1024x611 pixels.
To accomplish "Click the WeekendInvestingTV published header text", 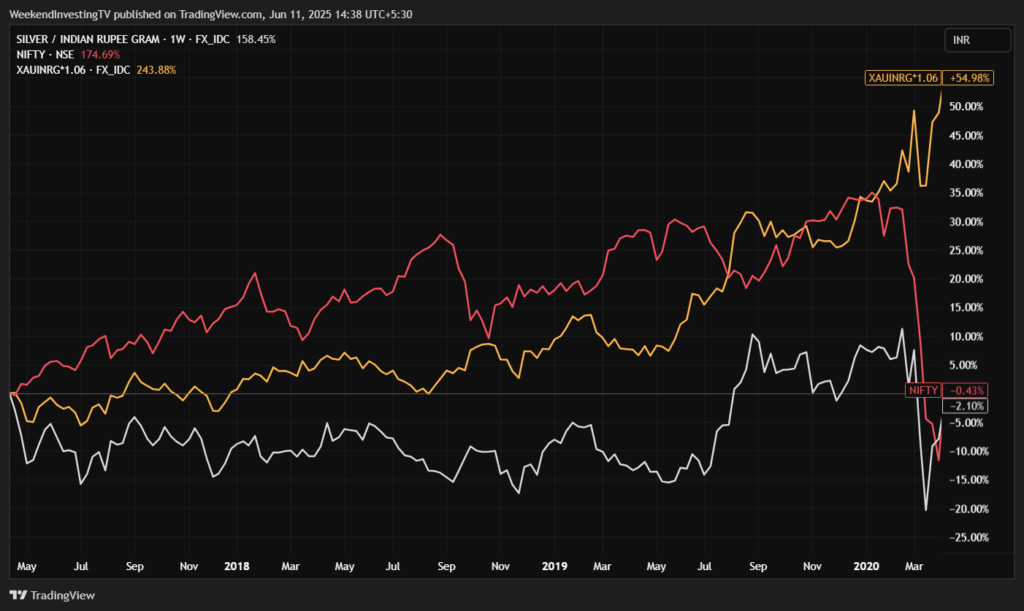I will [210, 14].
